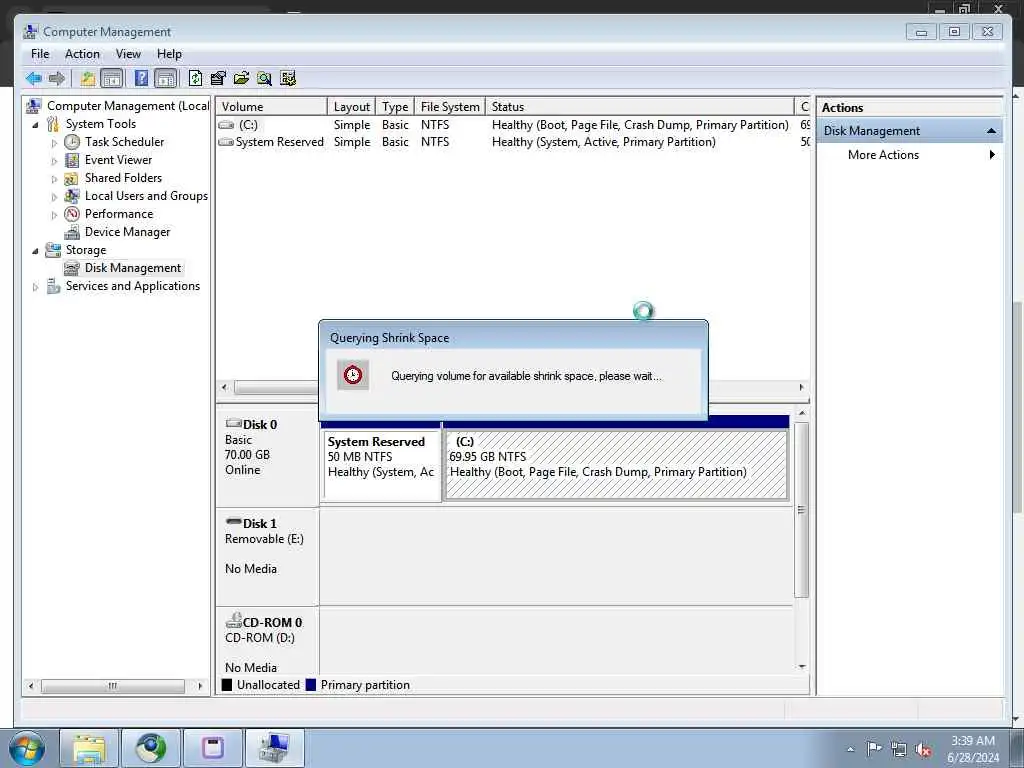
Task: Toggle Show/Hide Console Tree toolbar icon
Action: (112, 79)
